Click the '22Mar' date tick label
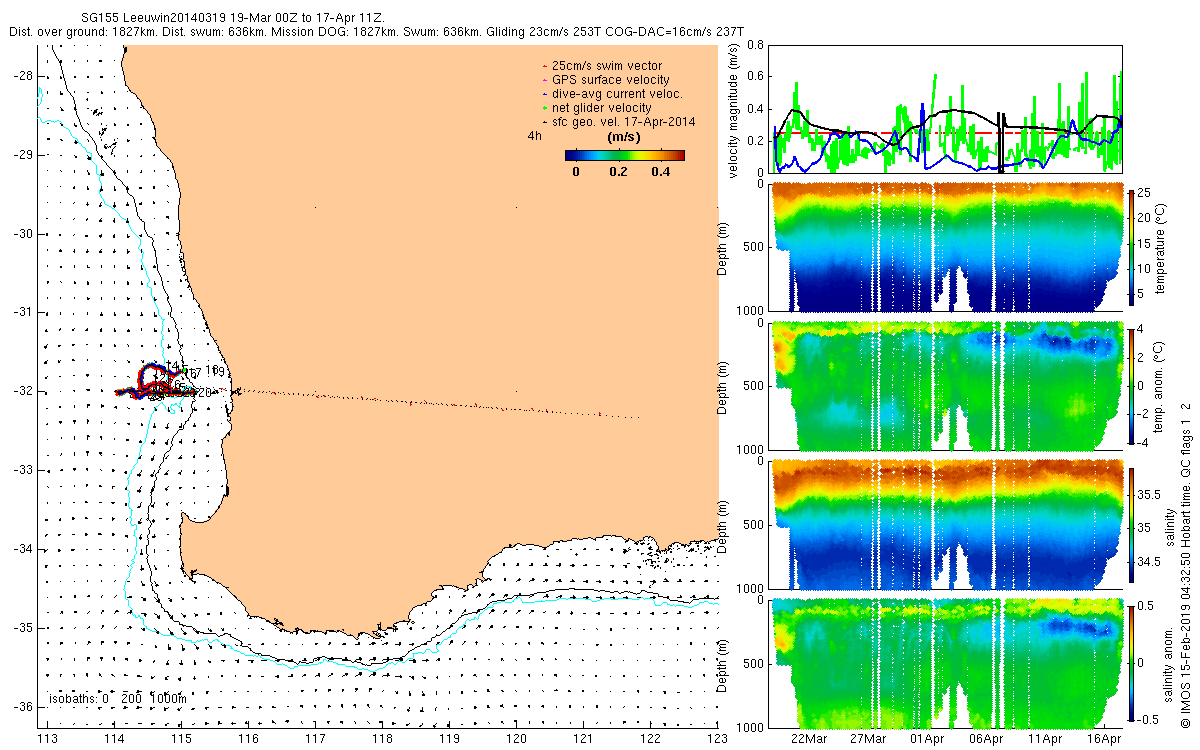The width and height of the screenshot is (1200, 750). click(809, 738)
